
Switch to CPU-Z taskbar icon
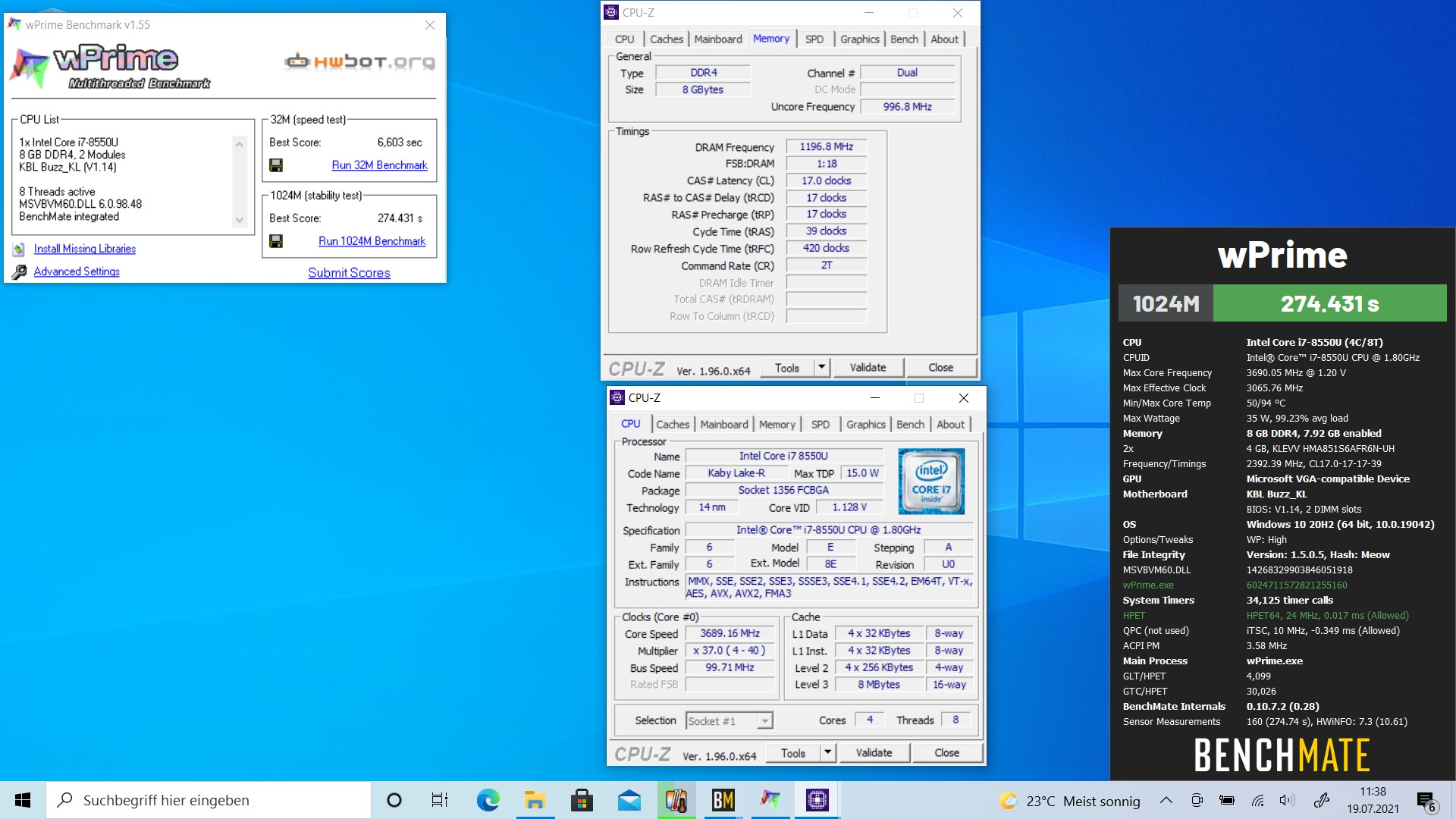tap(817, 800)
